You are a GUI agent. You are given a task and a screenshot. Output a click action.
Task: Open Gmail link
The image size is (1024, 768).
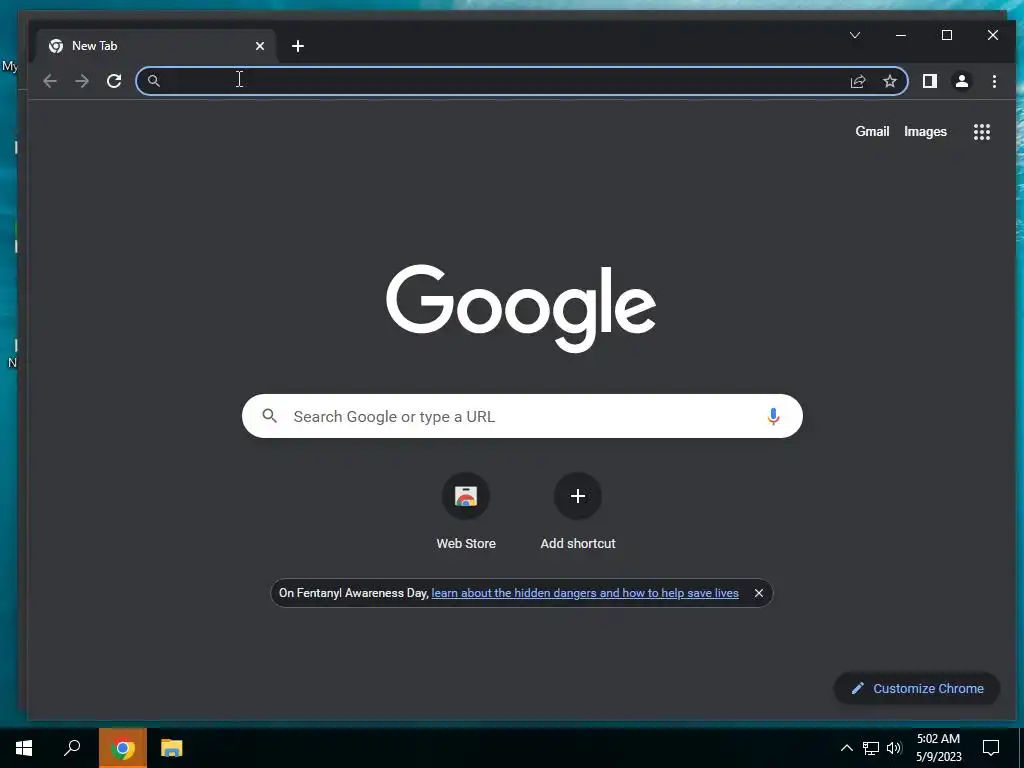click(x=872, y=131)
